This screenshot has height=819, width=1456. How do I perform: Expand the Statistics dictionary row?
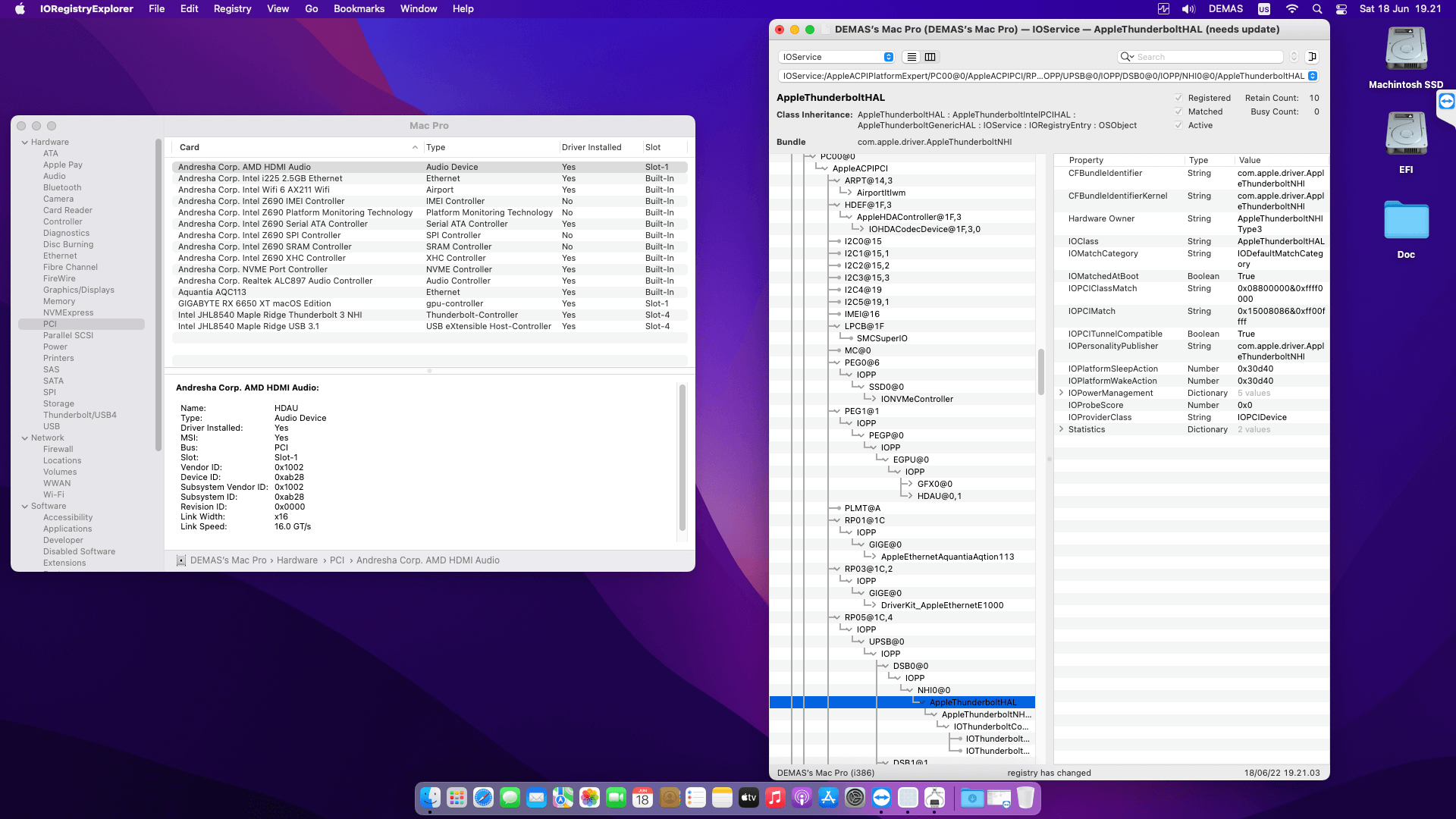[1061, 429]
